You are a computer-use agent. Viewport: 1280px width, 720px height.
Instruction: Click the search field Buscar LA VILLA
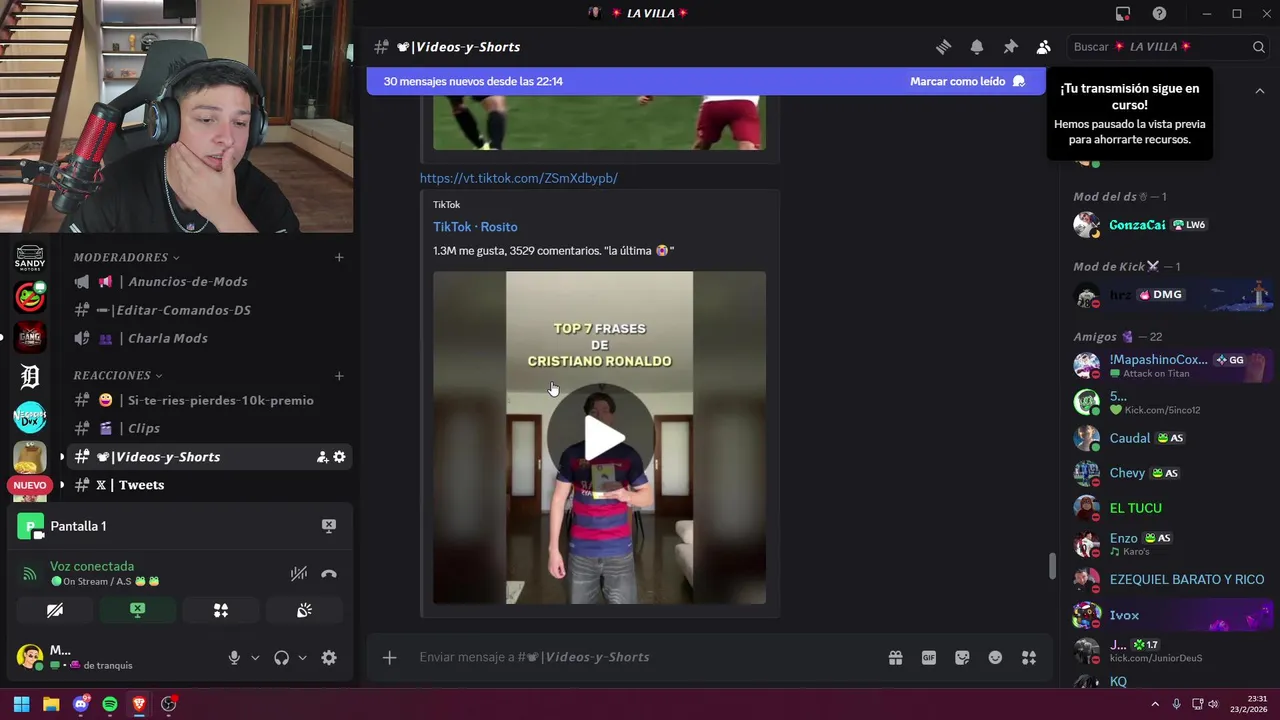tap(1169, 47)
